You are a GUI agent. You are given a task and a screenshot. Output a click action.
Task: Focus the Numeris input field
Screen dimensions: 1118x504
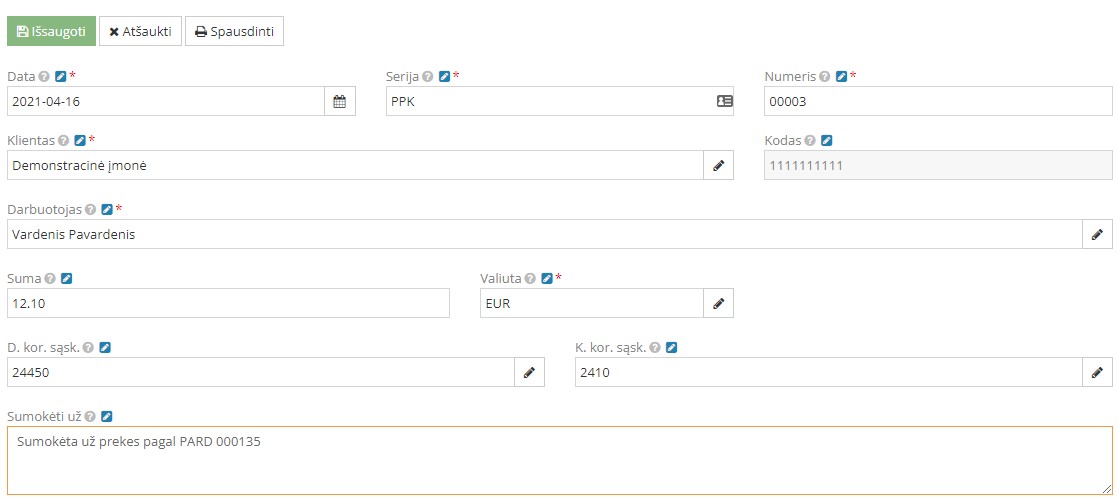coord(938,101)
